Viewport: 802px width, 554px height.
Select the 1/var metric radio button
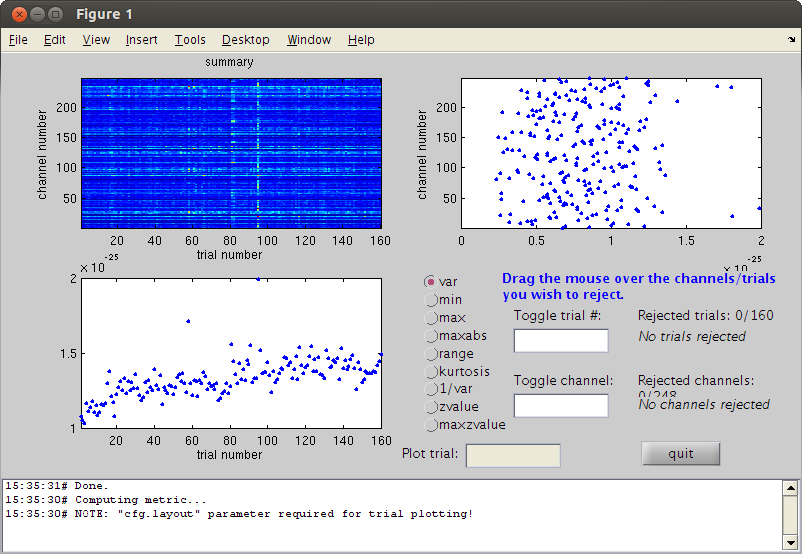click(431, 389)
